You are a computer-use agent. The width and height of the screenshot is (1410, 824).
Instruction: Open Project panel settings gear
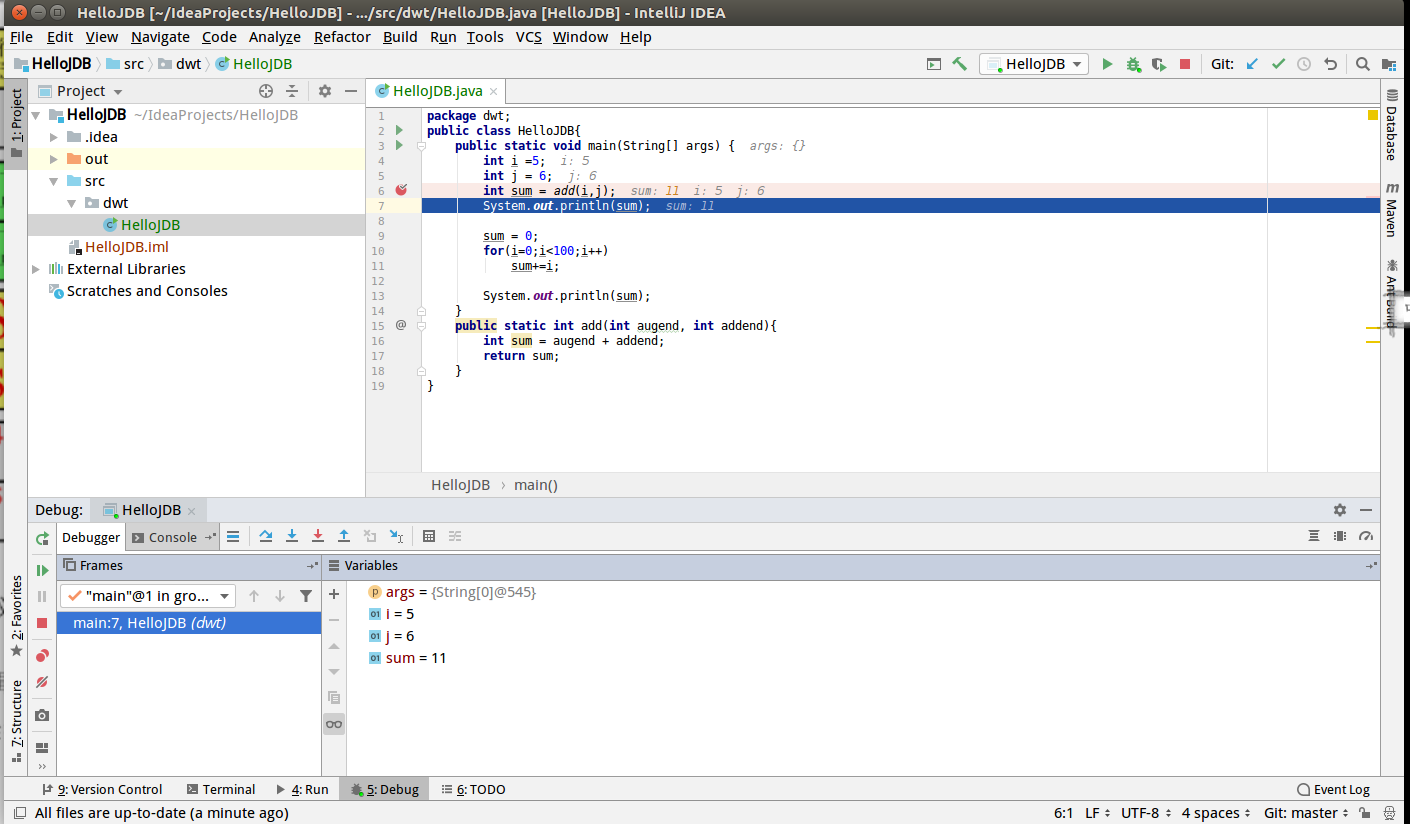(325, 91)
